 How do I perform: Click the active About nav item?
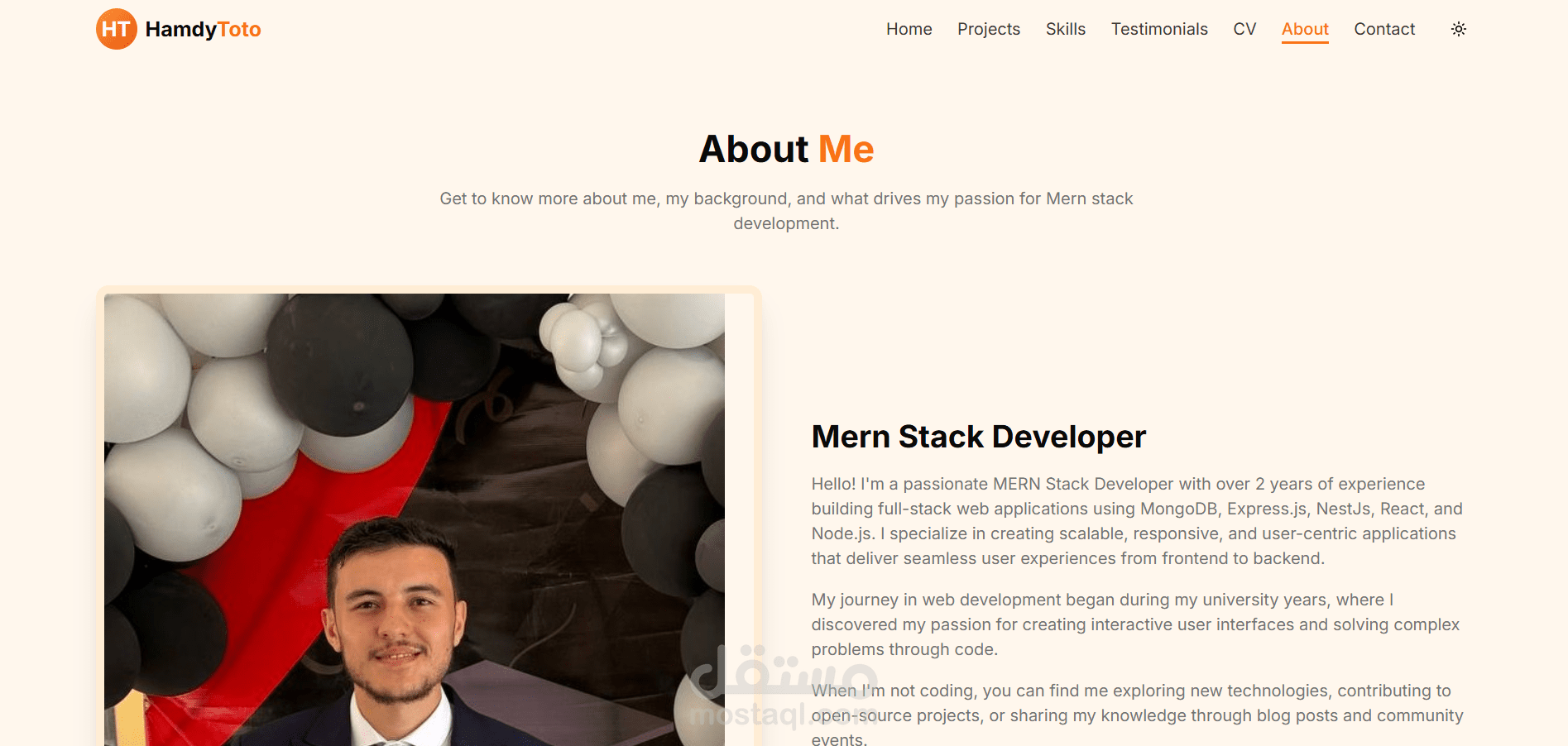pos(1305,29)
